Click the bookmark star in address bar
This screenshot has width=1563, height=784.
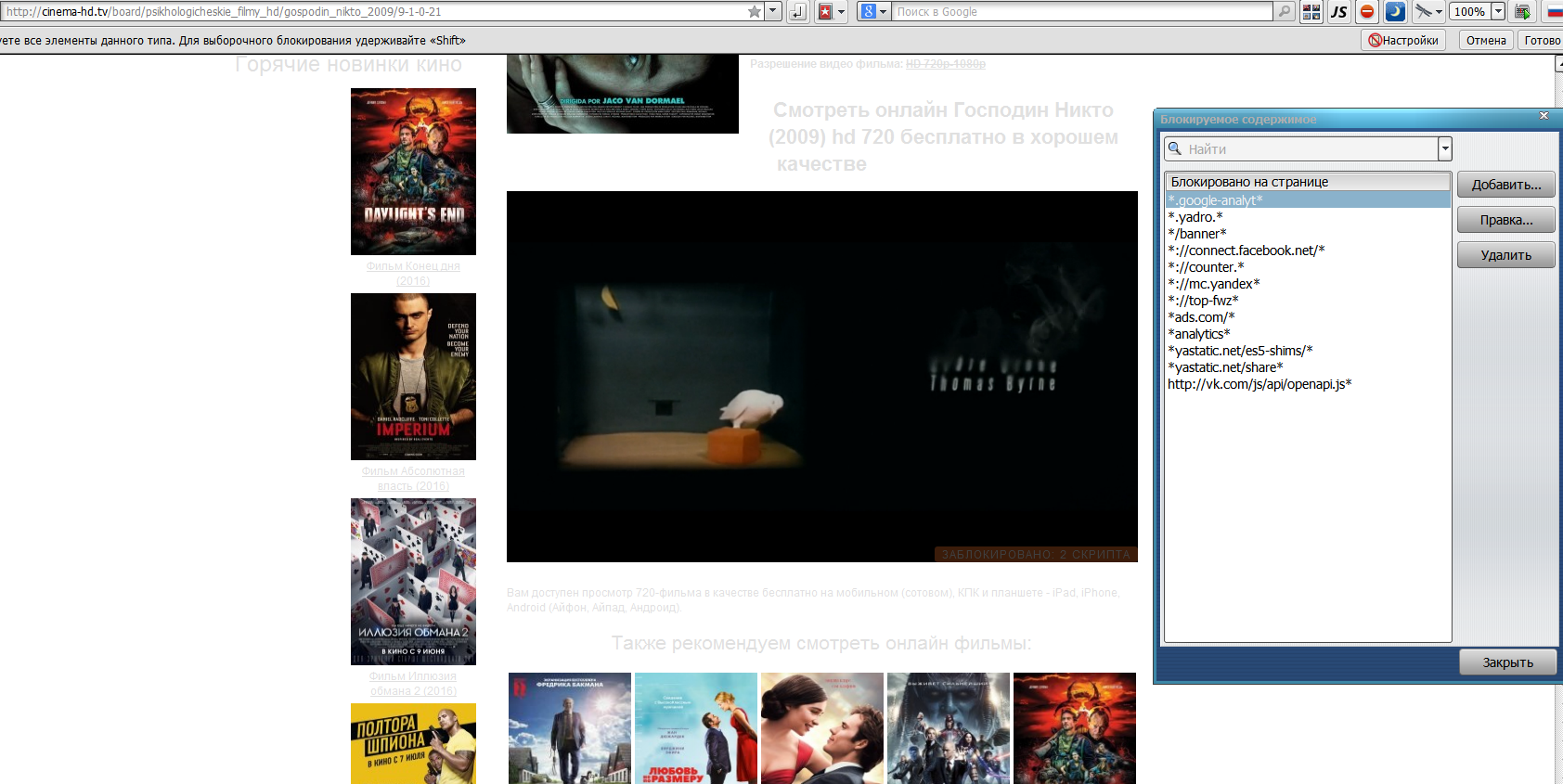click(x=755, y=12)
